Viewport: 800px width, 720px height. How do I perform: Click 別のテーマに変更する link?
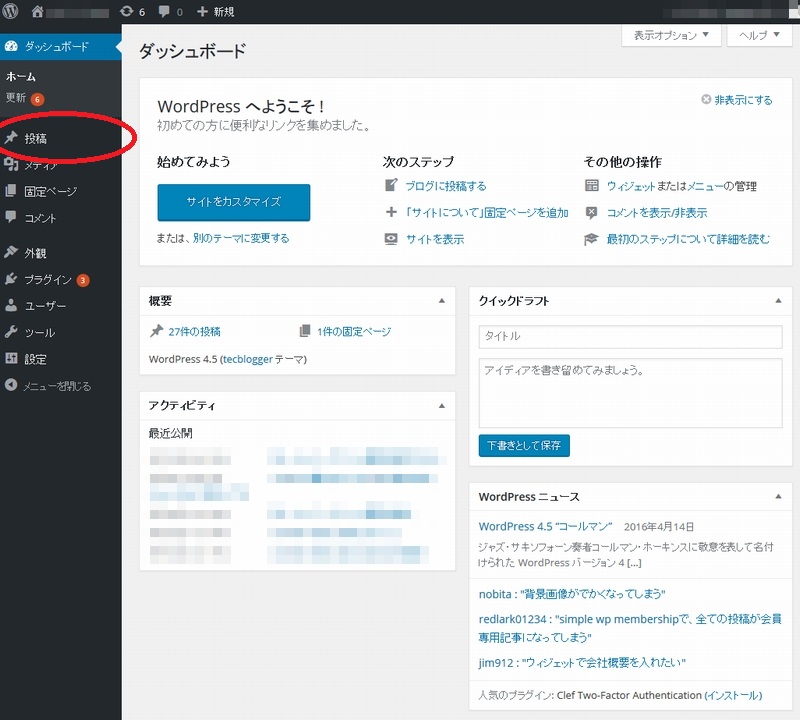241,238
